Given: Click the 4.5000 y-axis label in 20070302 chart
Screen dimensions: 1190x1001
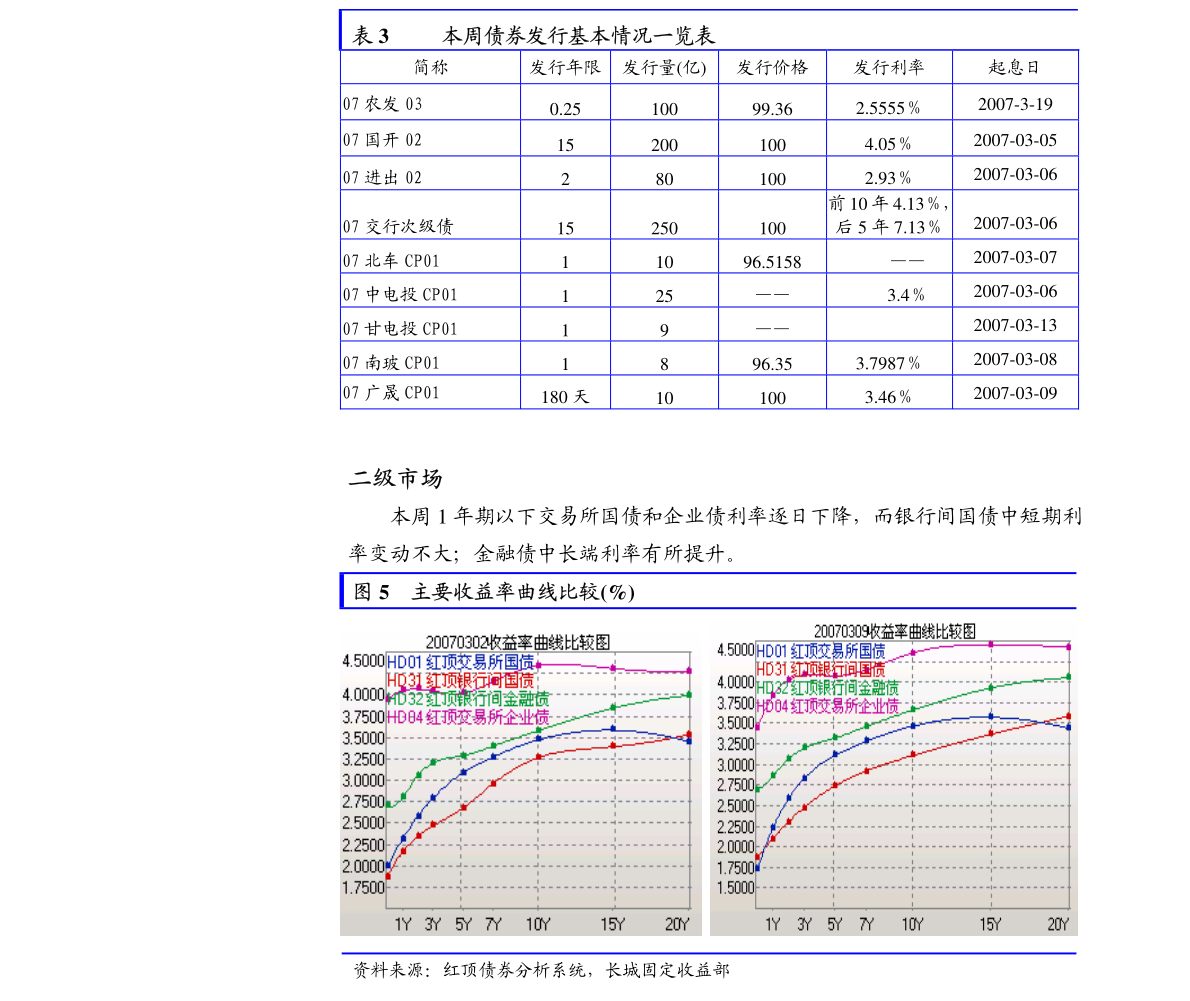Looking at the screenshot, I should click(363, 661).
